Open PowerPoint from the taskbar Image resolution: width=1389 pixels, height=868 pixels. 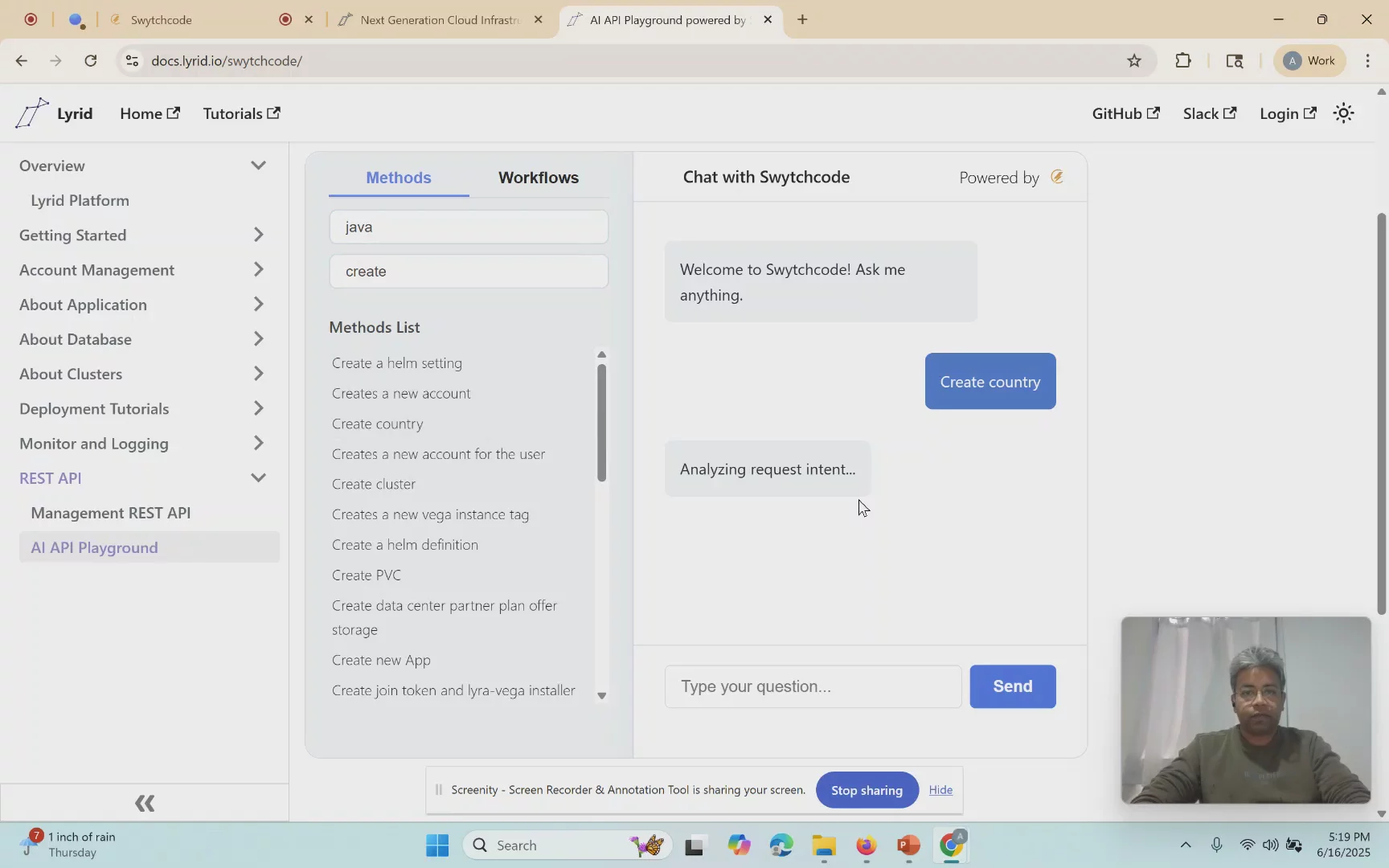[x=908, y=845]
